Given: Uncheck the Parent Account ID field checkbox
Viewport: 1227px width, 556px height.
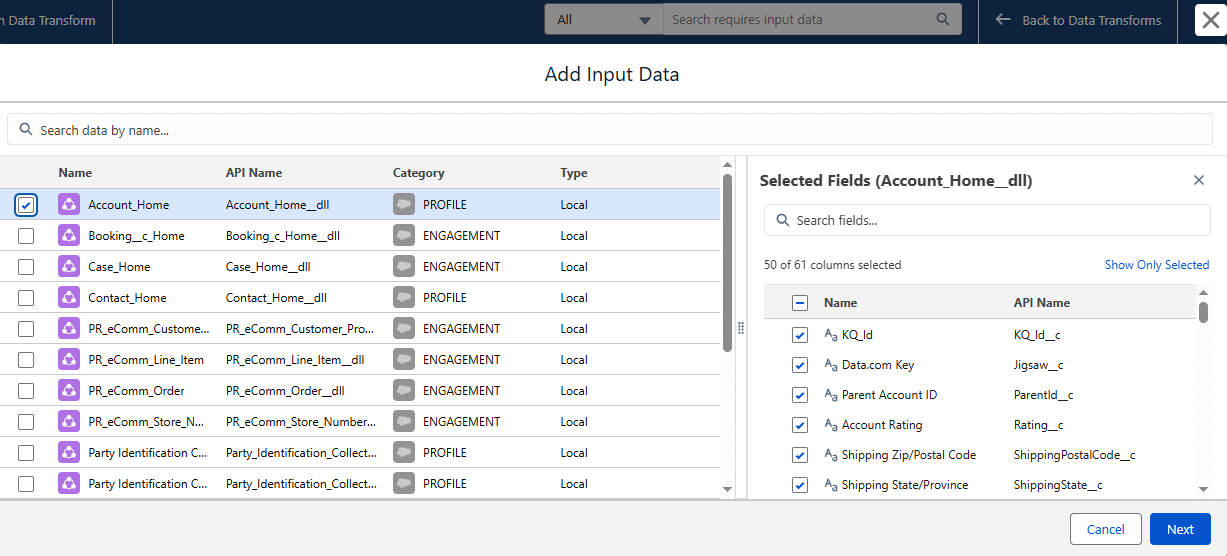Looking at the screenshot, I should 800,395.
